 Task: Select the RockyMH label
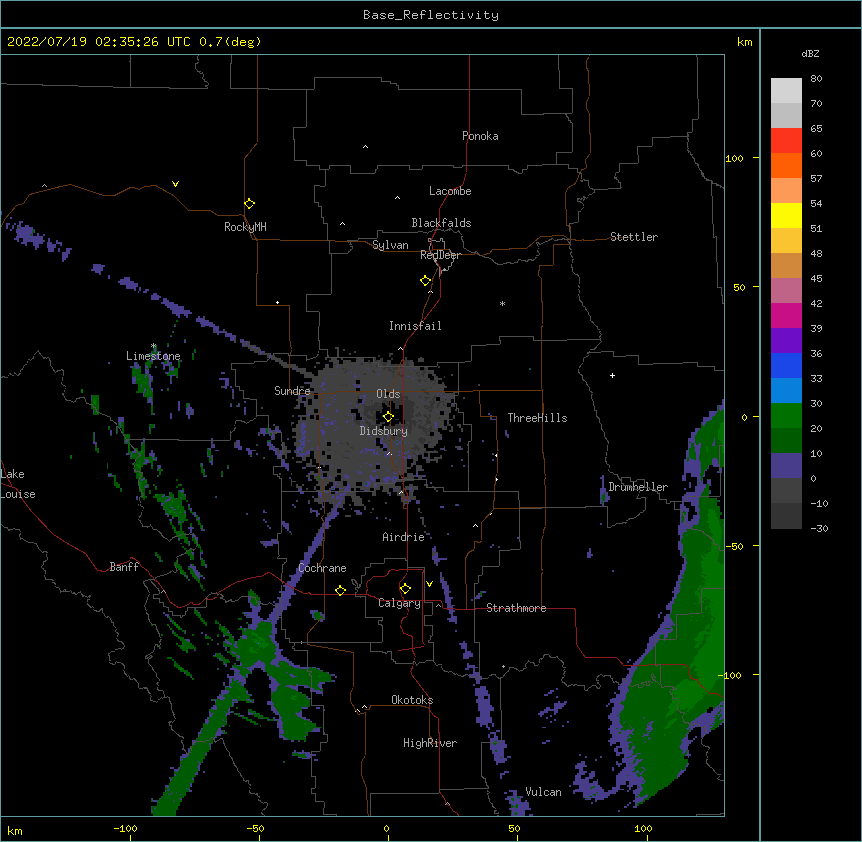pos(245,227)
